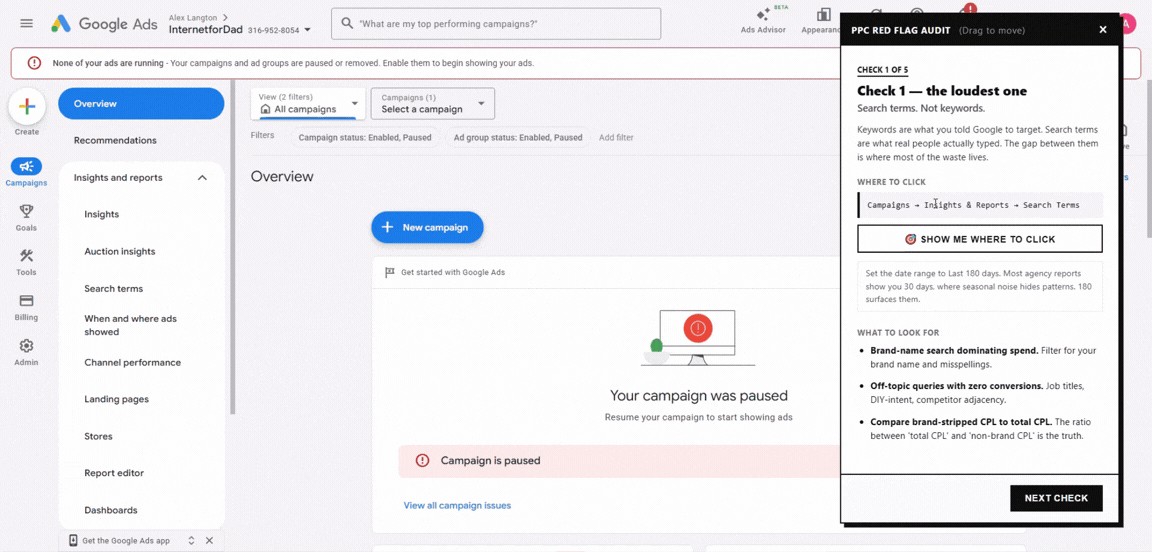Open the Select a campaign dropdown
Viewport: 1152px width, 552px height.
pos(433,104)
